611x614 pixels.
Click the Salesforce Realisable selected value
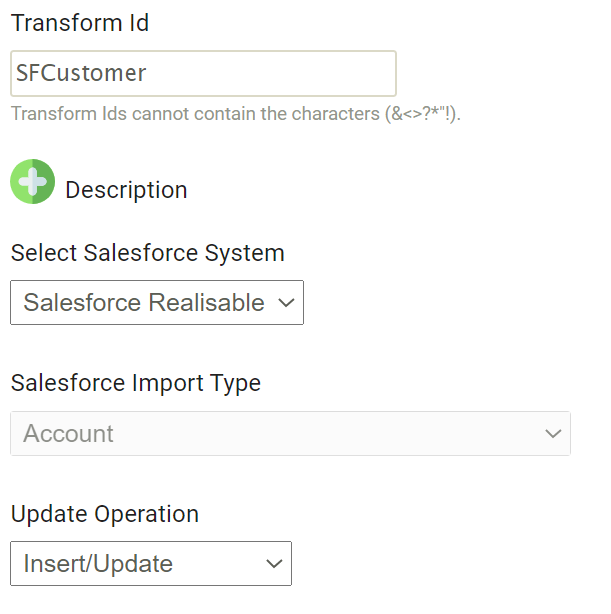(x=144, y=303)
